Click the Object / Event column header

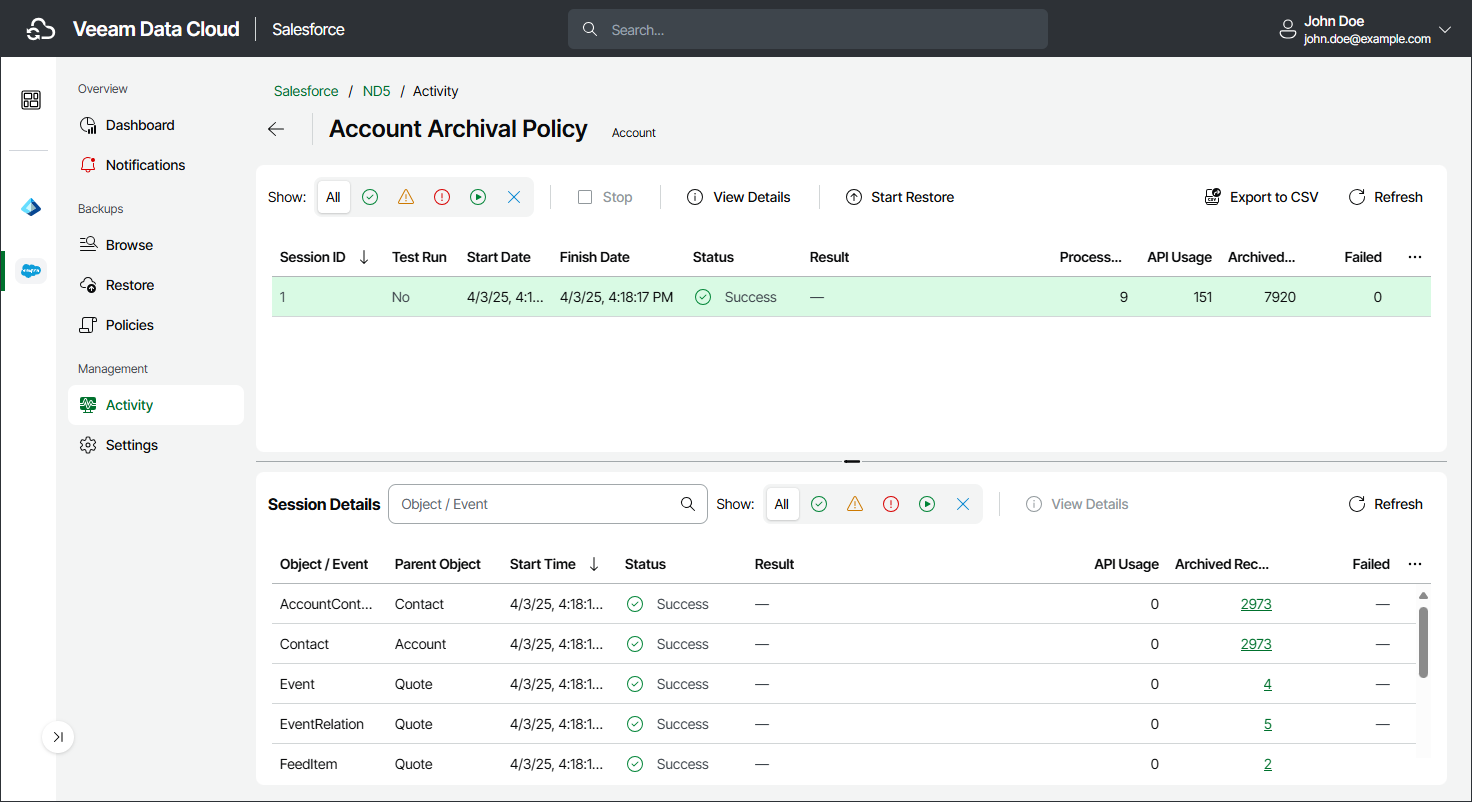(x=324, y=564)
